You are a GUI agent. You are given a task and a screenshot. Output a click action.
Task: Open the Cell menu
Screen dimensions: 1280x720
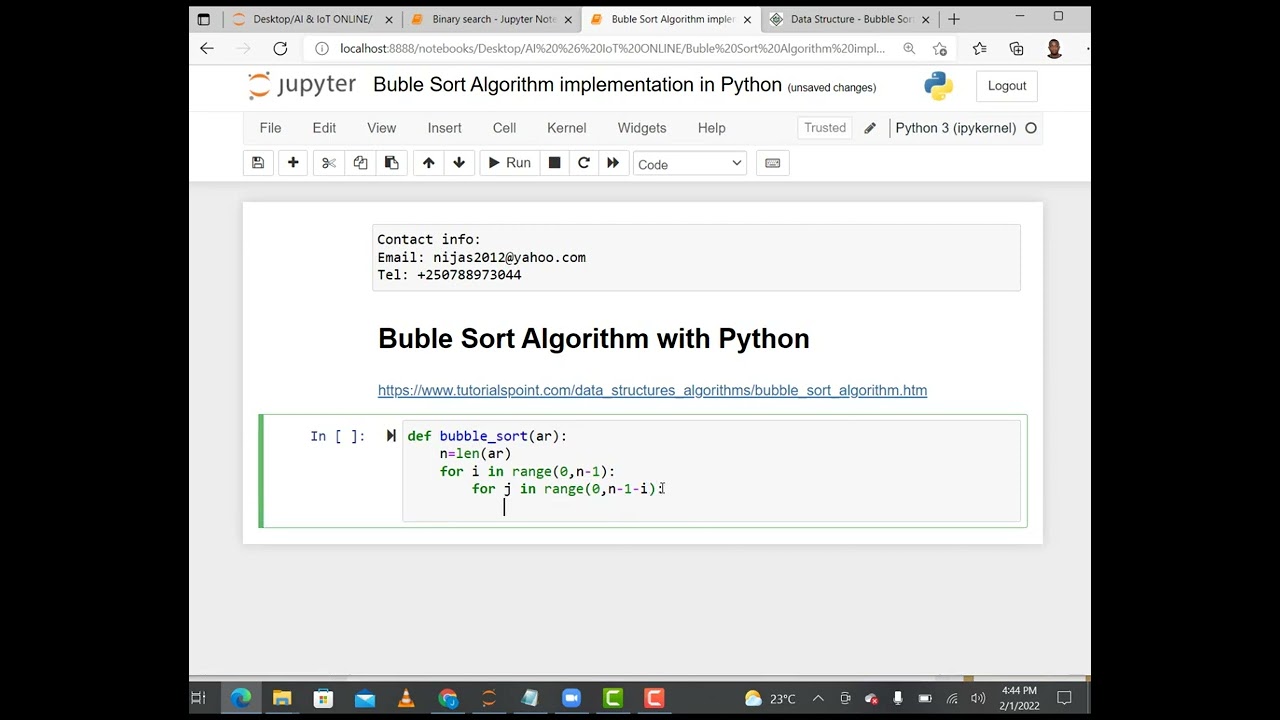(504, 128)
